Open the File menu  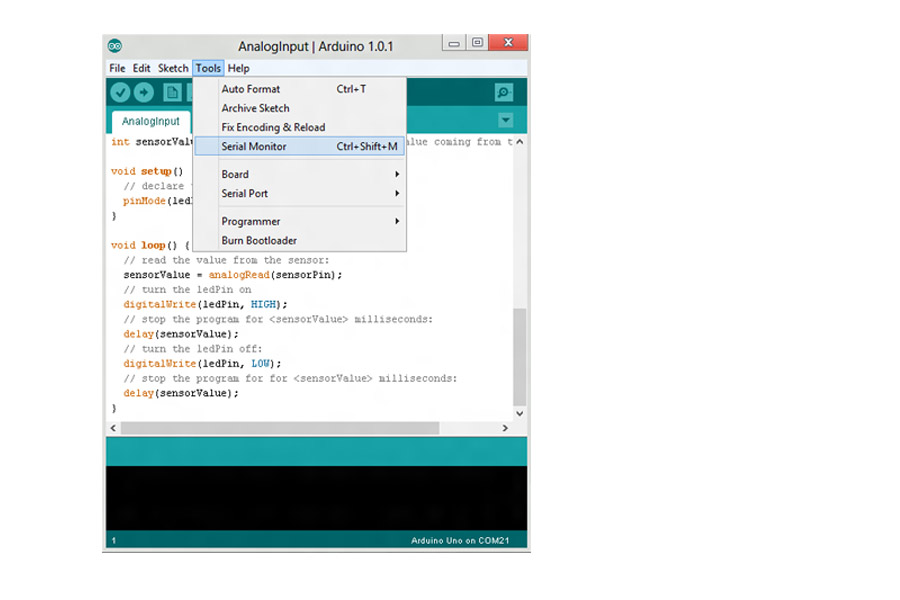[117, 69]
